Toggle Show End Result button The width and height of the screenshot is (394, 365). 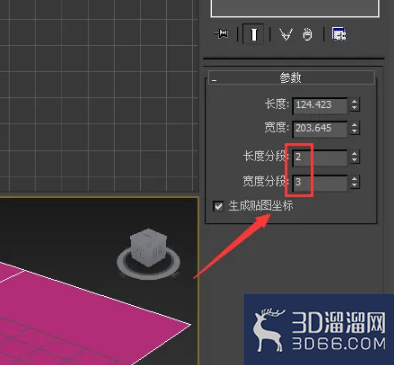click(x=253, y=34)
